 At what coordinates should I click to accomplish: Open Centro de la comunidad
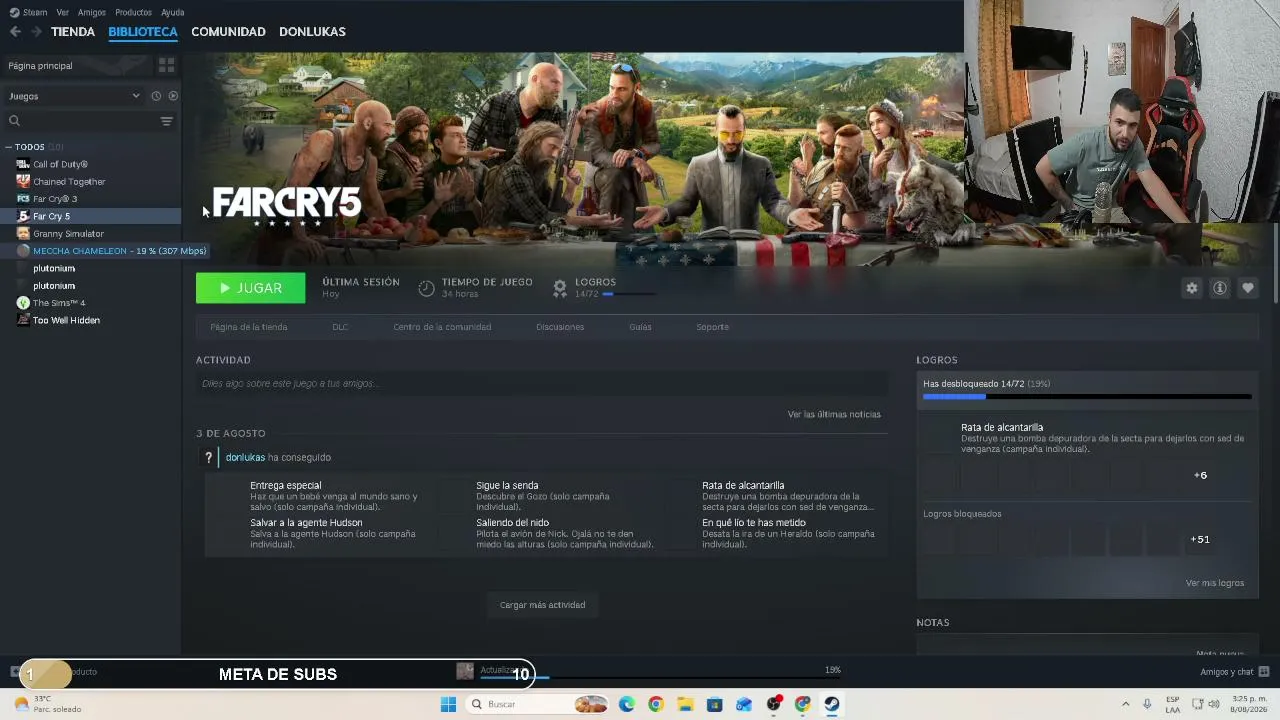442,327
